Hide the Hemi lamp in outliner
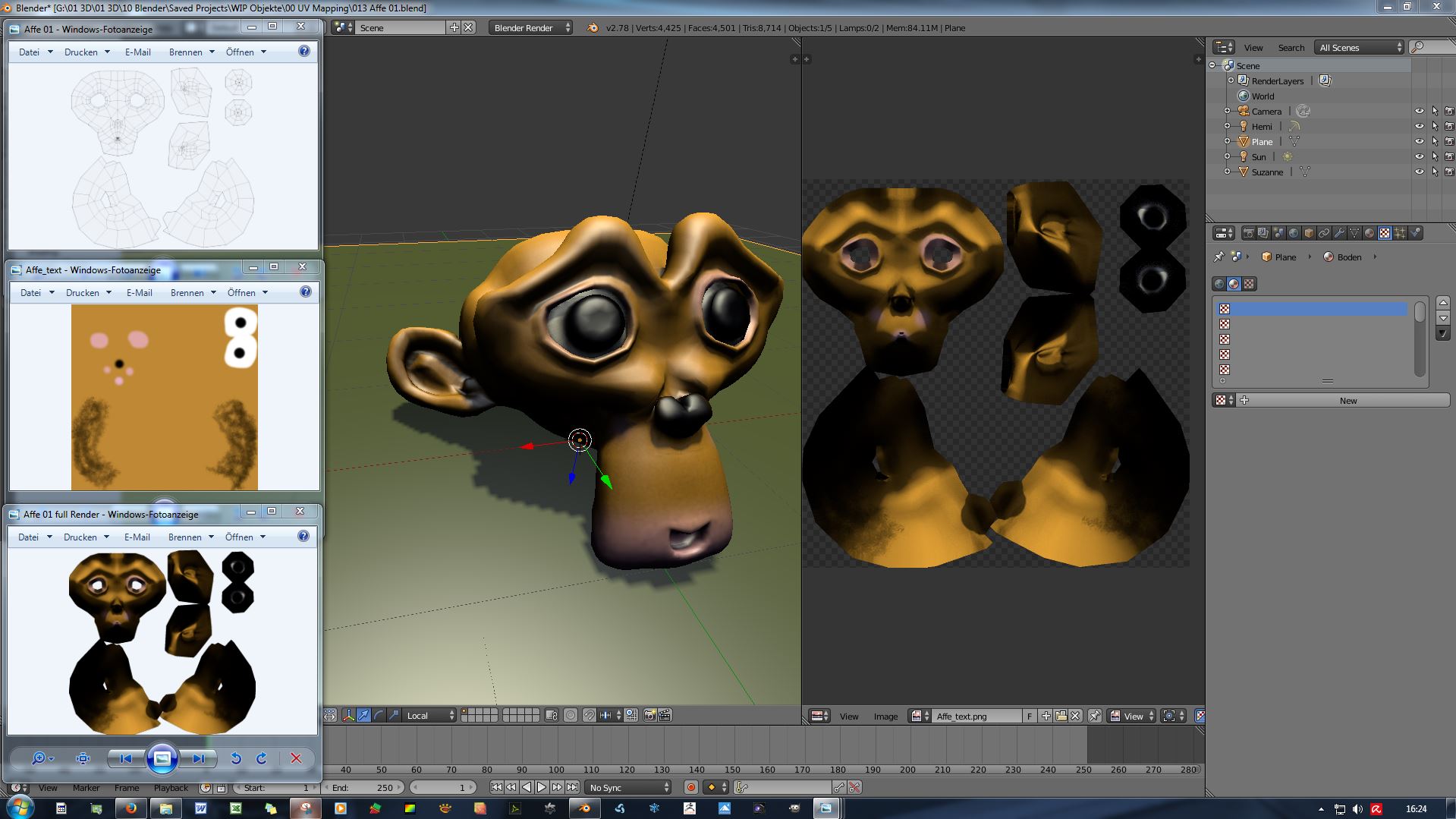Screen dimensions: 1456x819 click(1419, 126)
